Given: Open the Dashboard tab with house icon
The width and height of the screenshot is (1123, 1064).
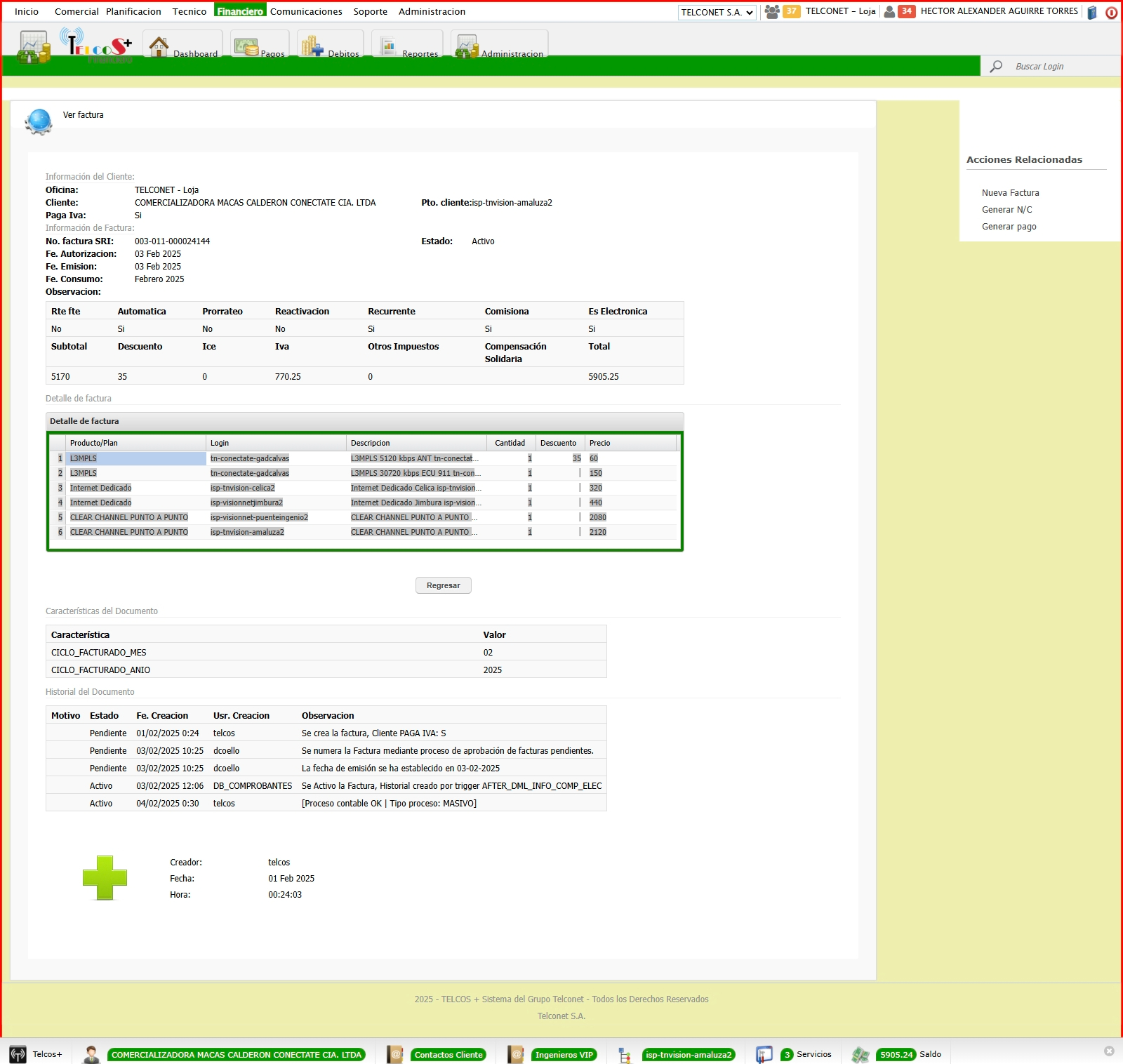Looking at the screenshot, I should pos(183,44).
